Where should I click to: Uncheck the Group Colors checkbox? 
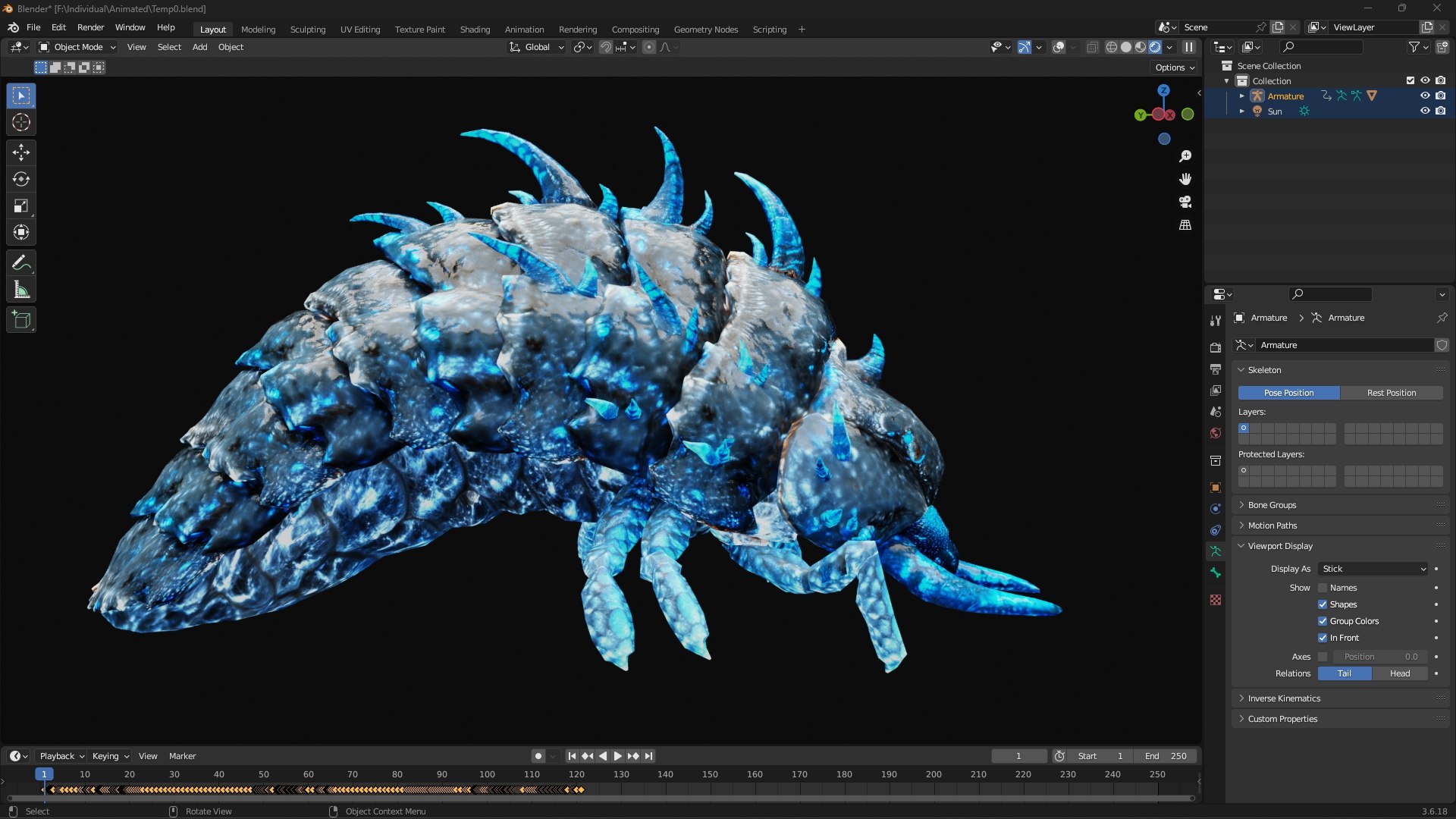[1323, 621]
